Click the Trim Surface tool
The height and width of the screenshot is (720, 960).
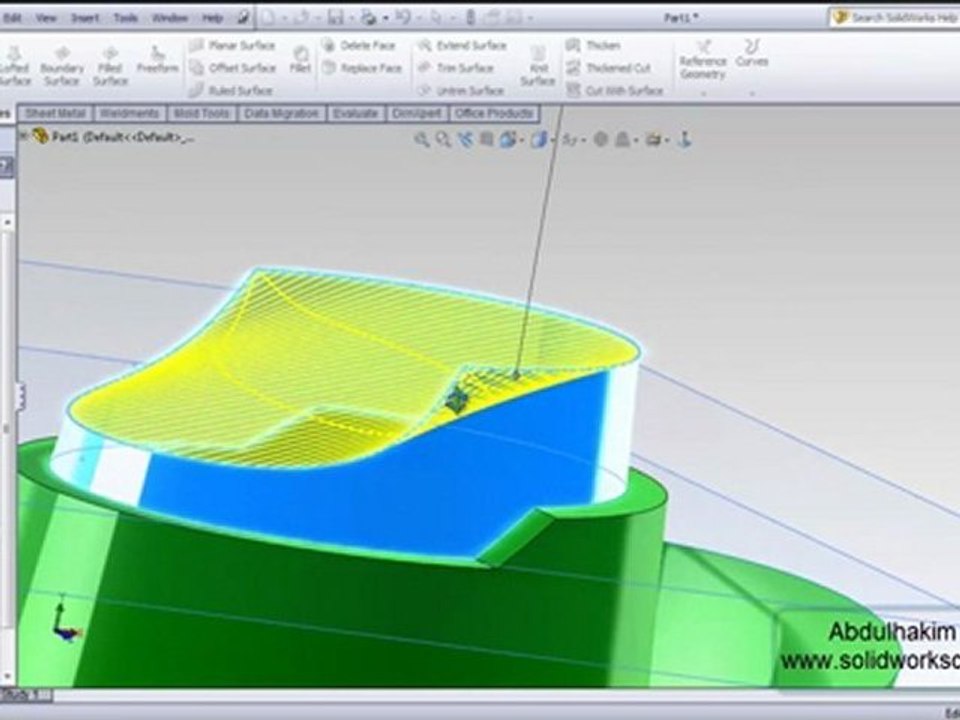pyautogui.click(x=456, y=68)
